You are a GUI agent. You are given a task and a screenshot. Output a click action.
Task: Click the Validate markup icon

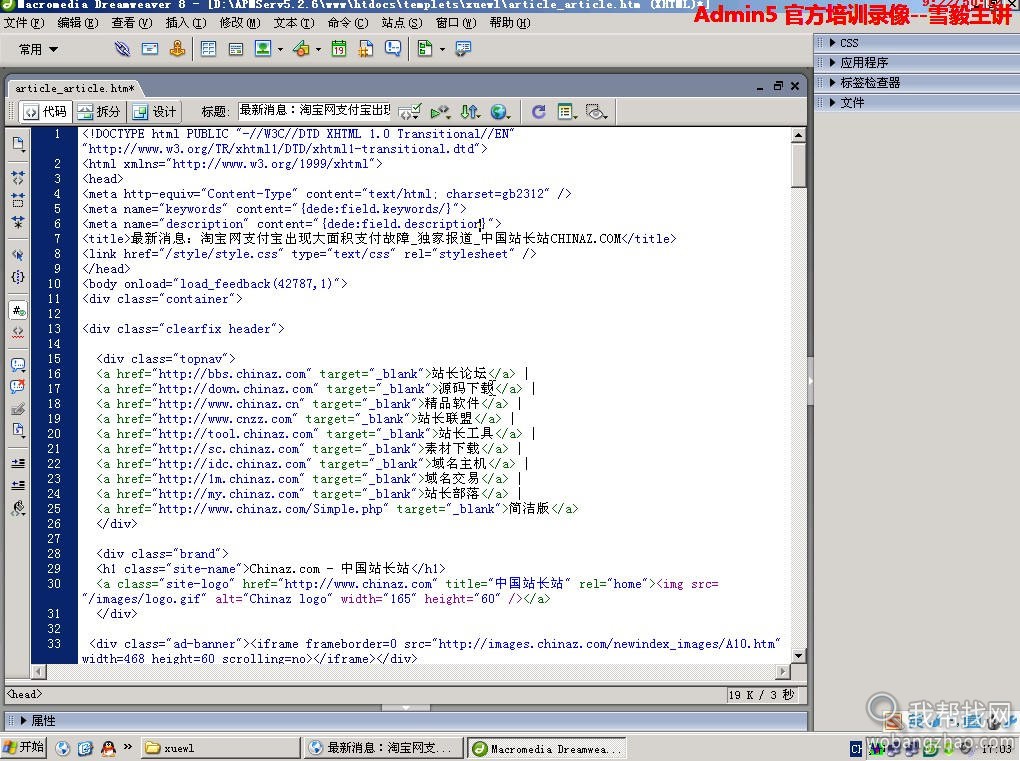[x=409, y=112]
